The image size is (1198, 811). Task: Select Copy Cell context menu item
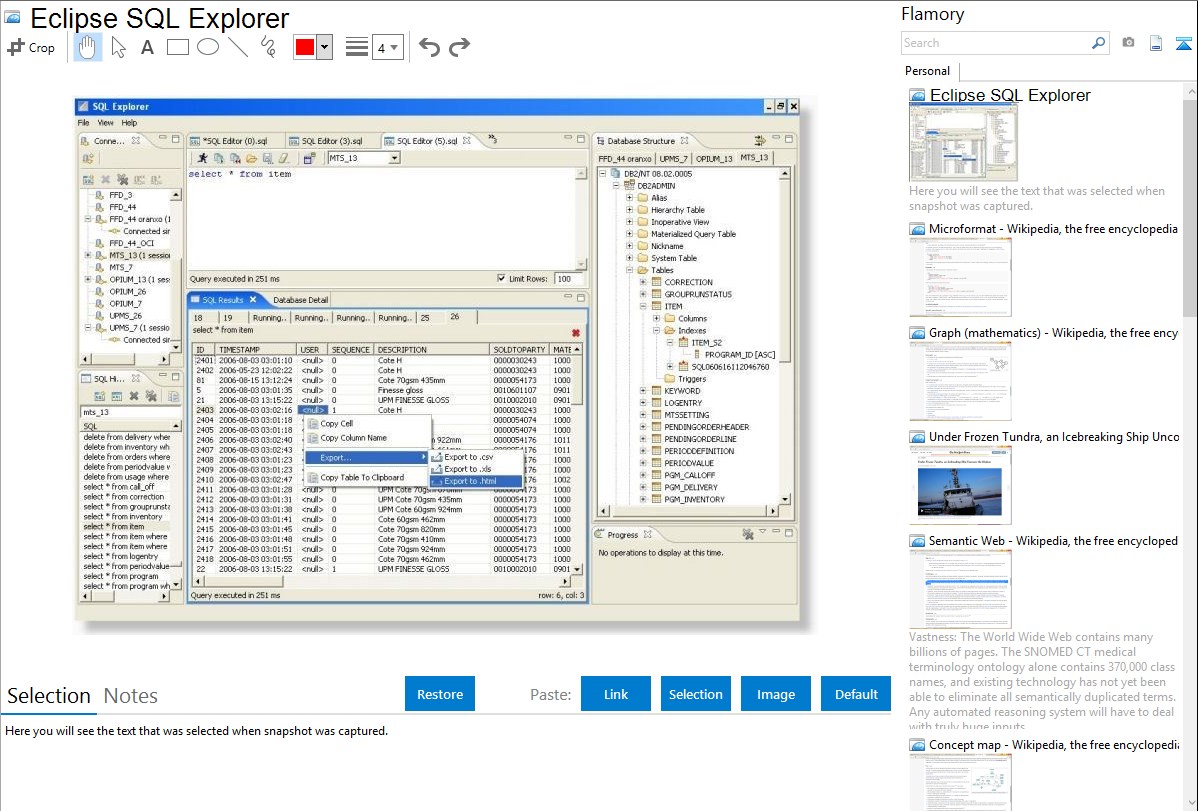click(x=367, y=423)
